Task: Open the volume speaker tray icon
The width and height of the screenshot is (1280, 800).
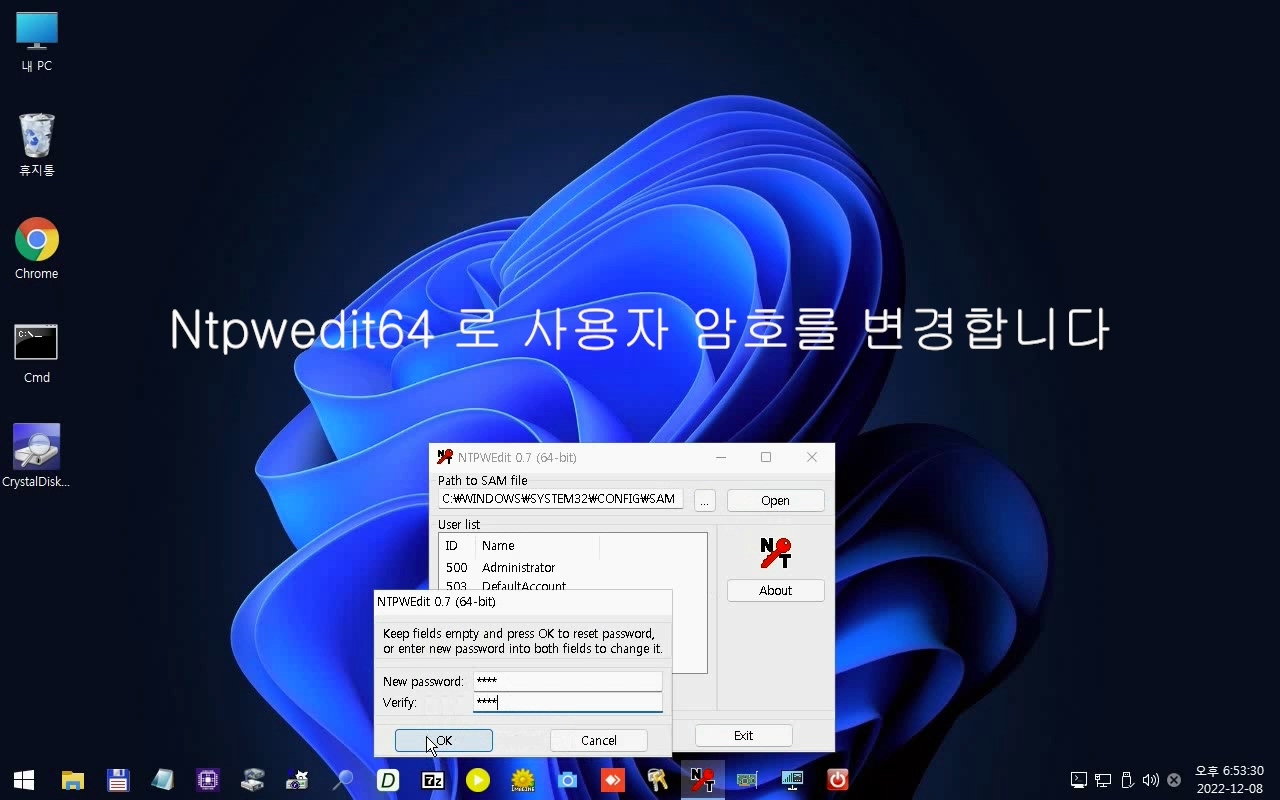Action: coord(1150,780)
